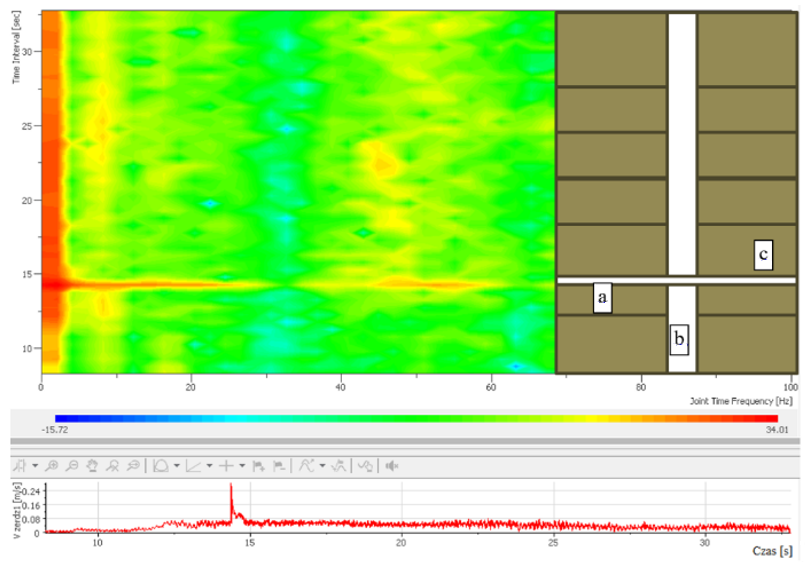The width and height of the screenshot is (808, 566).
Task: Click the label box marked 'c'
Action: point(763,255)
